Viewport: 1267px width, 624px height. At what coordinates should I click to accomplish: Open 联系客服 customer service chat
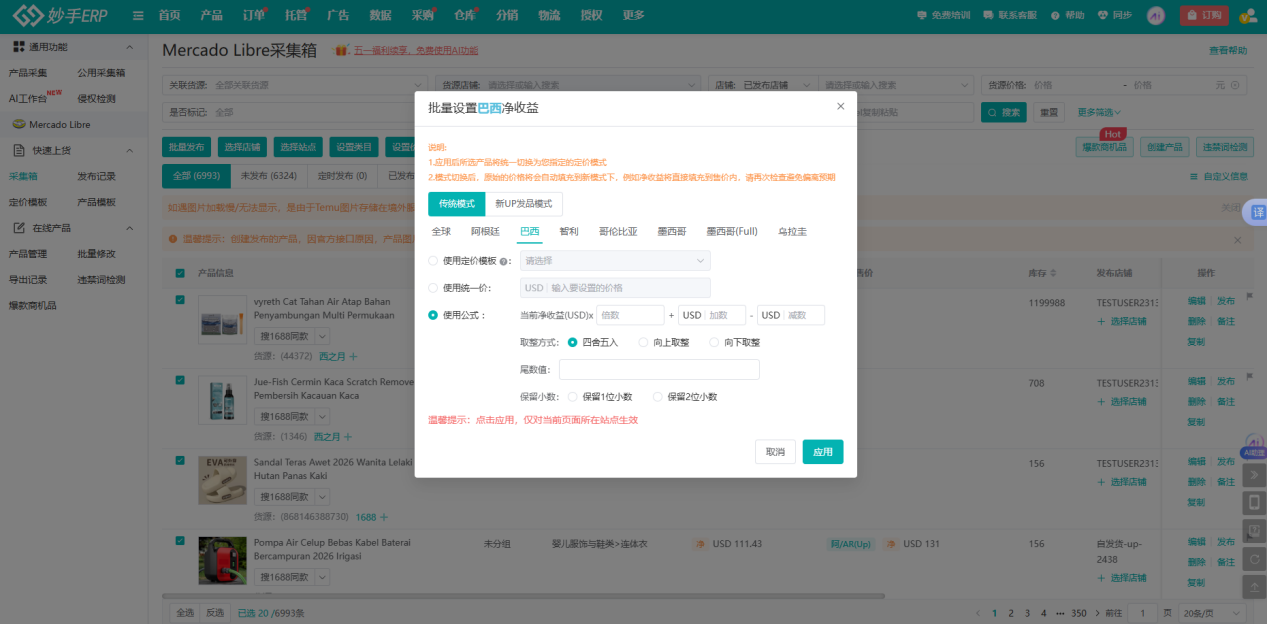(1008, 15)
